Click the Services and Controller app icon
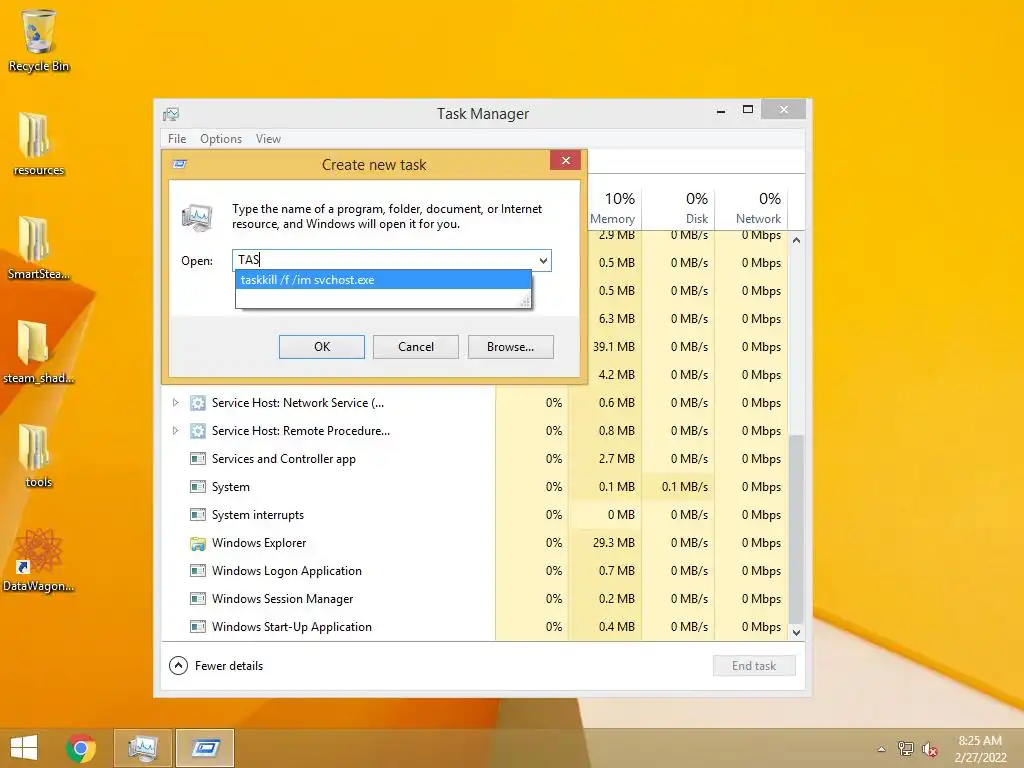The width and height of the screenshot is (1024, 768). click(x=197, y=459)
